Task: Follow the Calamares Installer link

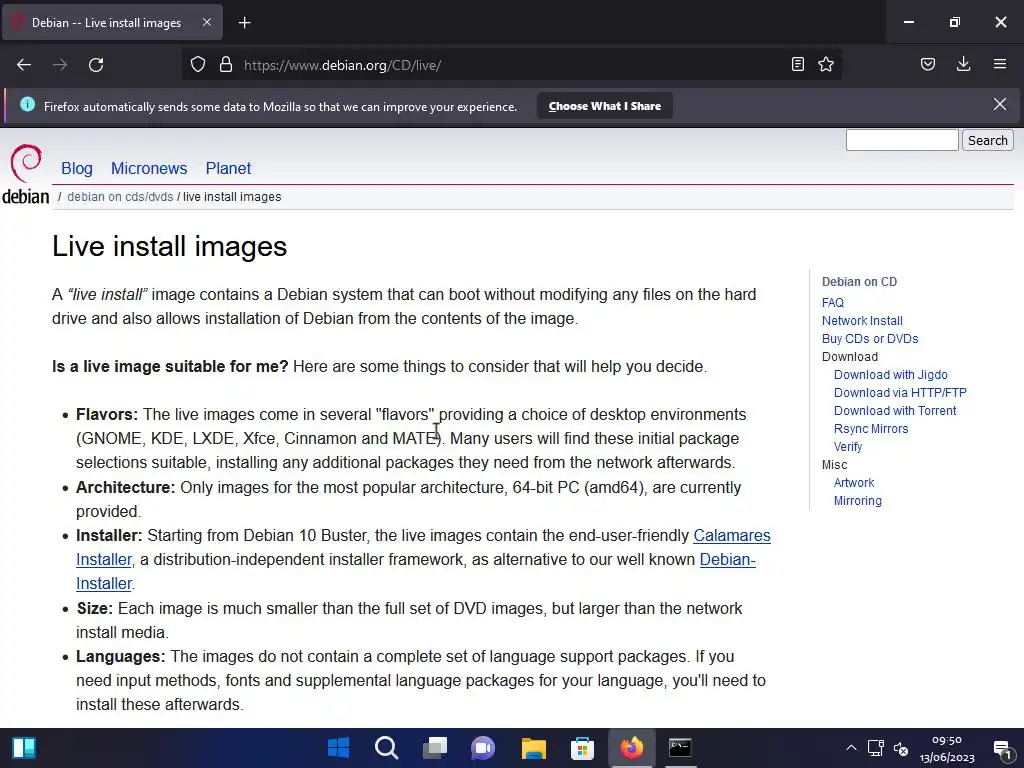Action: [x=731, y=536]
